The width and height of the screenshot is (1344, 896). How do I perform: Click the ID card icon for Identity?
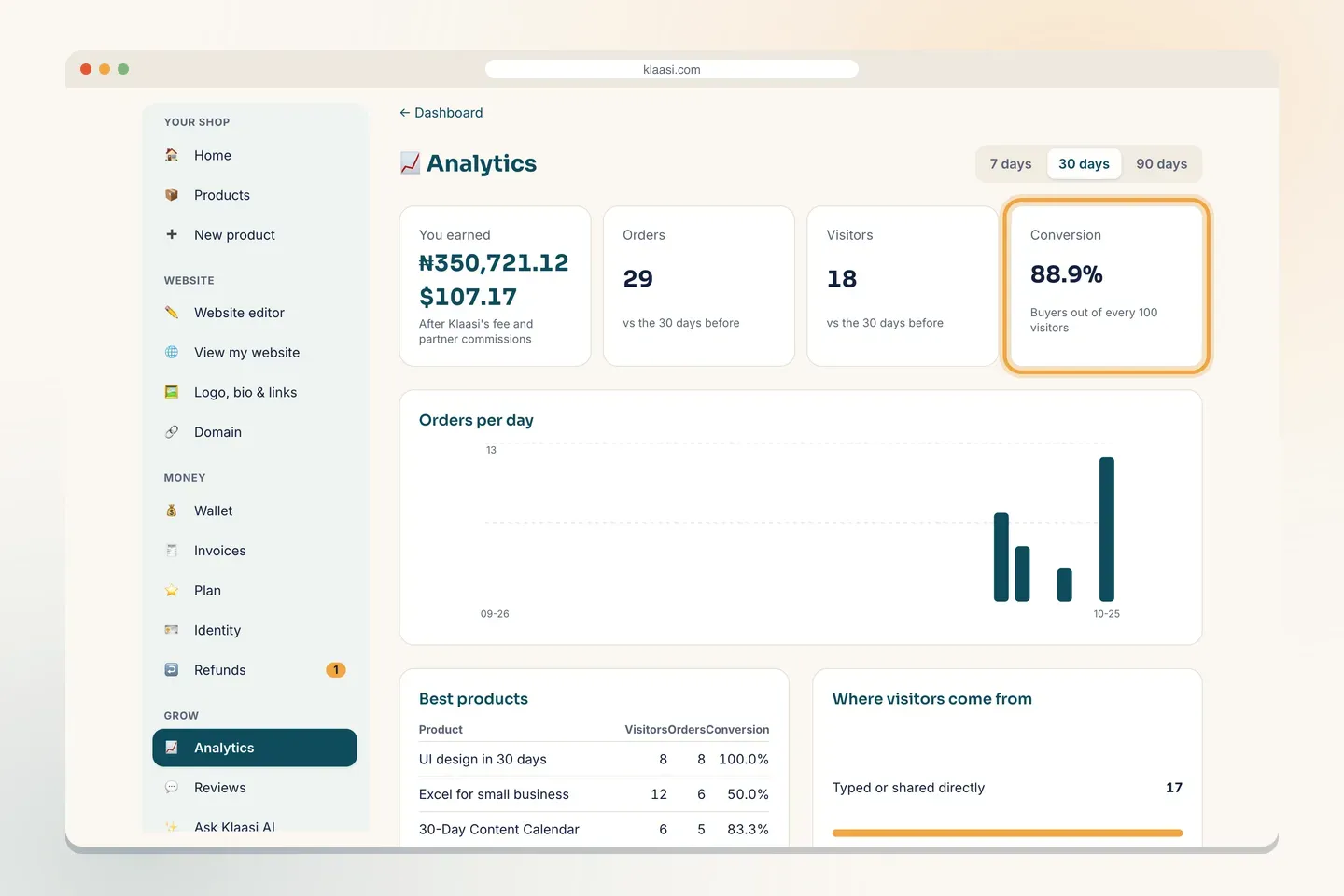coord(172,630)
